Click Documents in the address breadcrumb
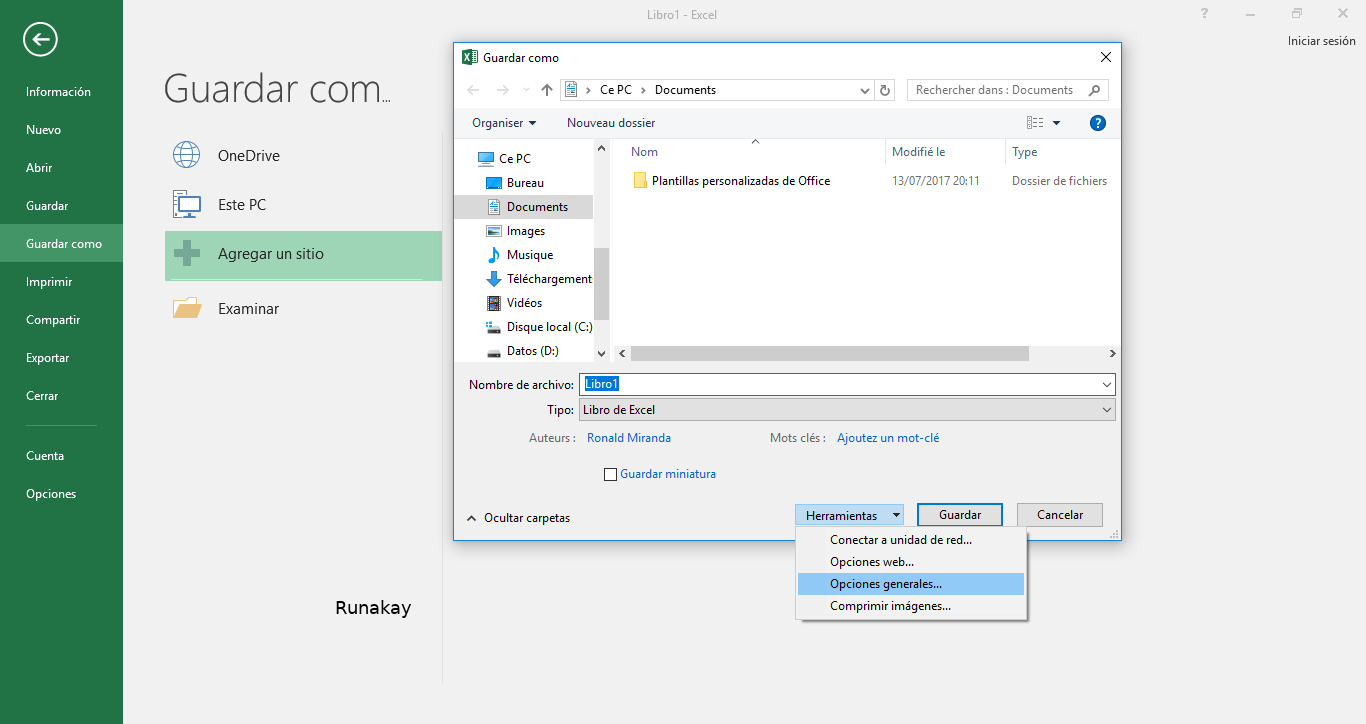The image size is (1366, 724). [685, 90]
